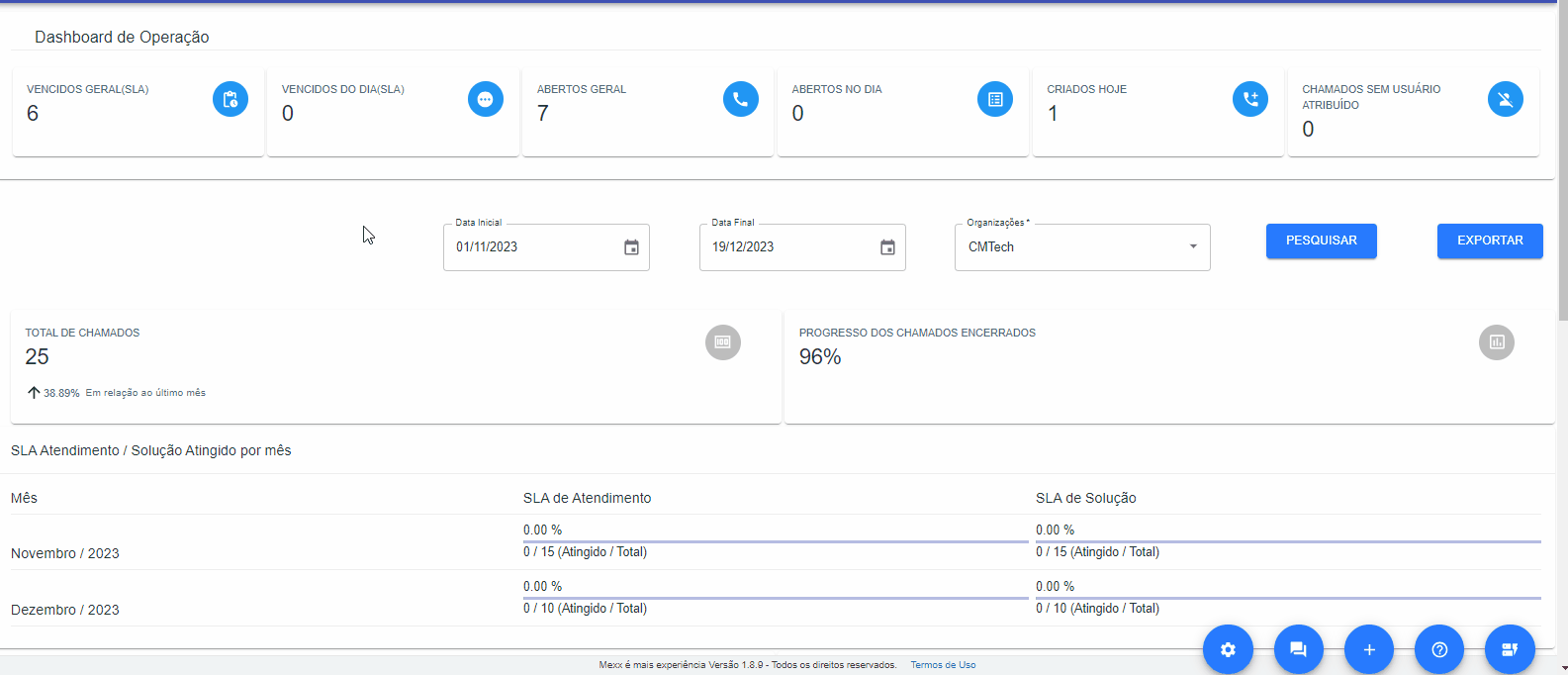Image resolution: width=1568 pixels, height=675 pixels.
Task: Open the Data Final calendar picker
Action: [887, 247]
